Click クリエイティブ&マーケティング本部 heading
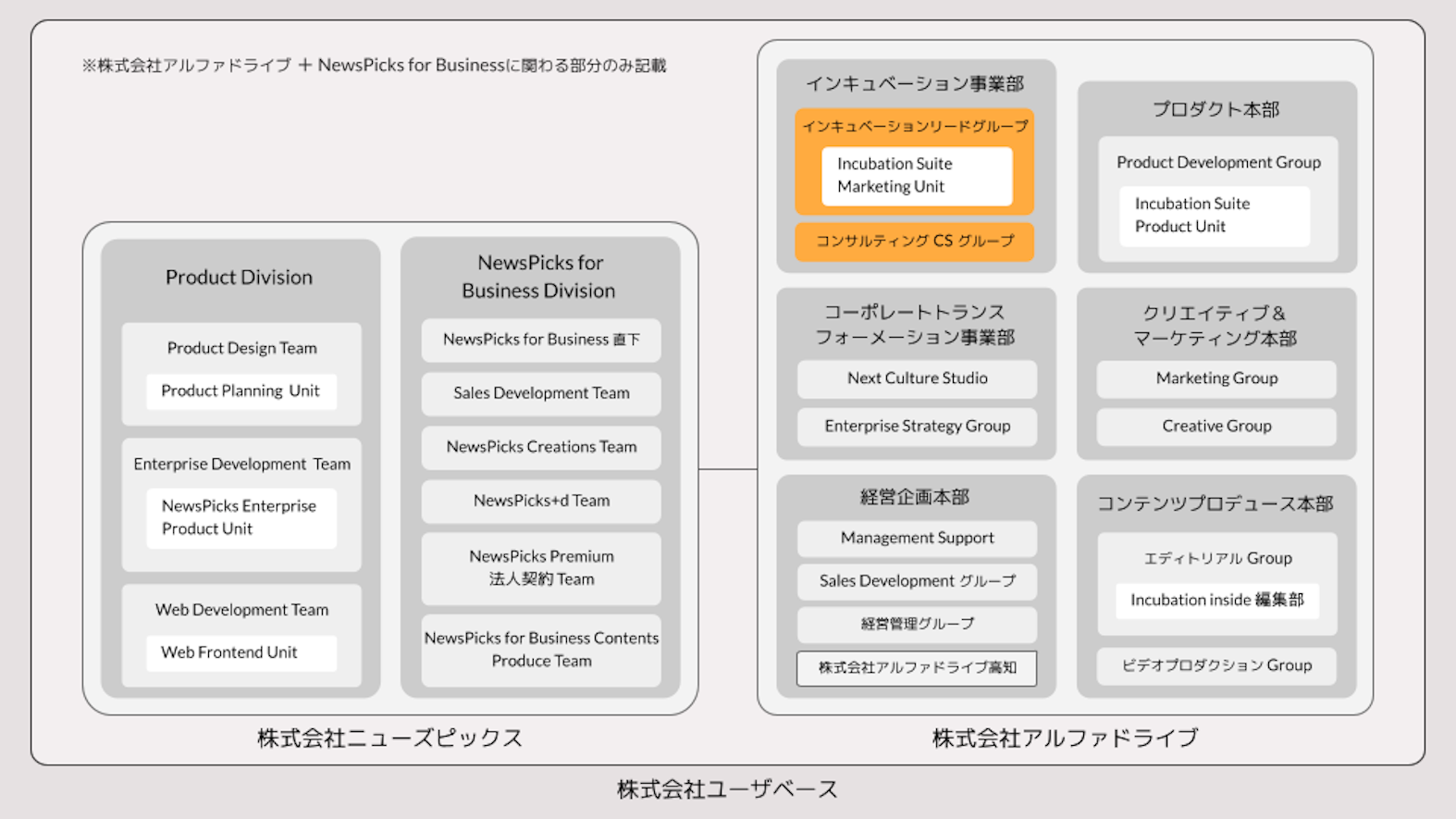 tap(1215, 326)
